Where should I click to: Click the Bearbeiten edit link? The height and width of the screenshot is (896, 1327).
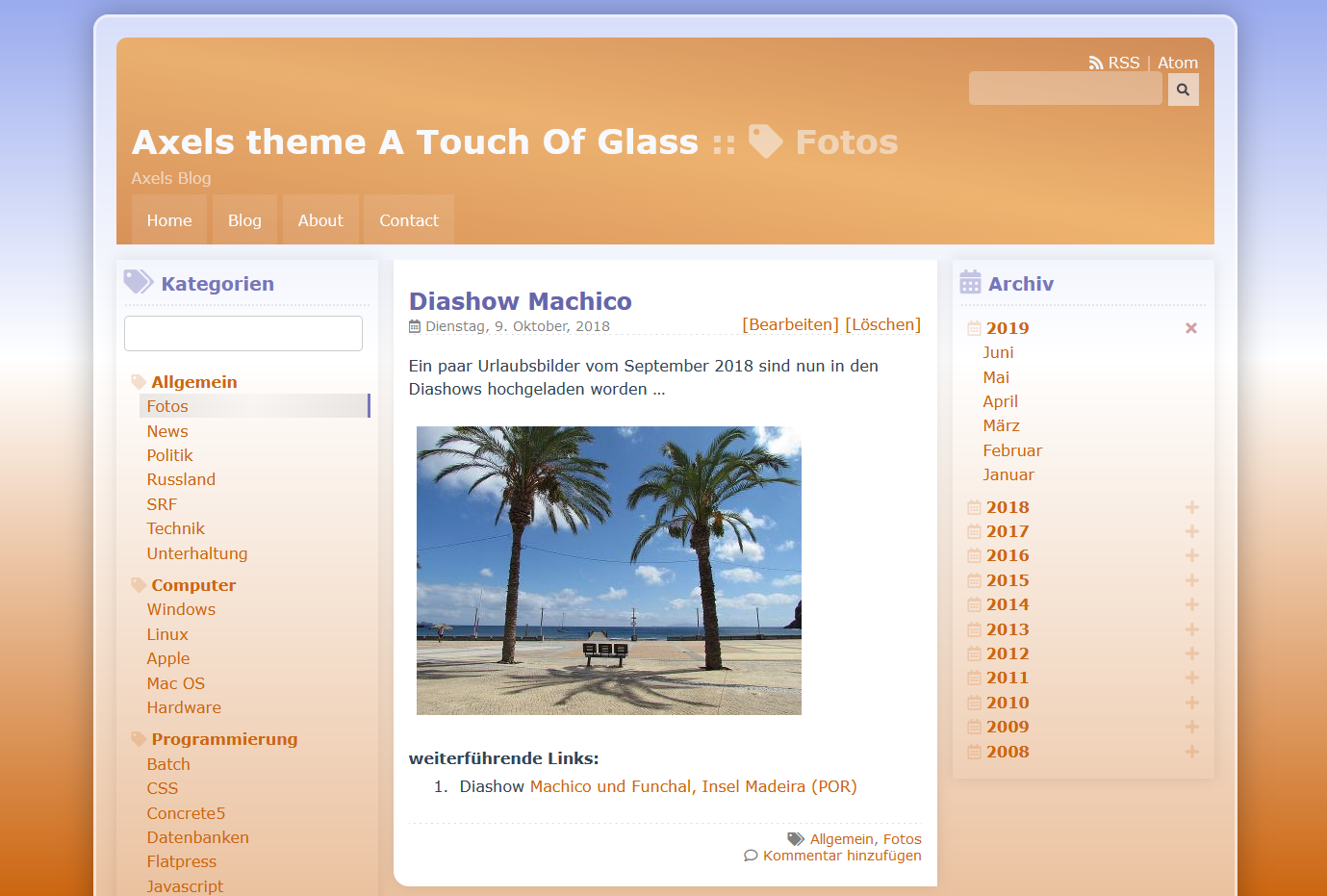point(790,324)
